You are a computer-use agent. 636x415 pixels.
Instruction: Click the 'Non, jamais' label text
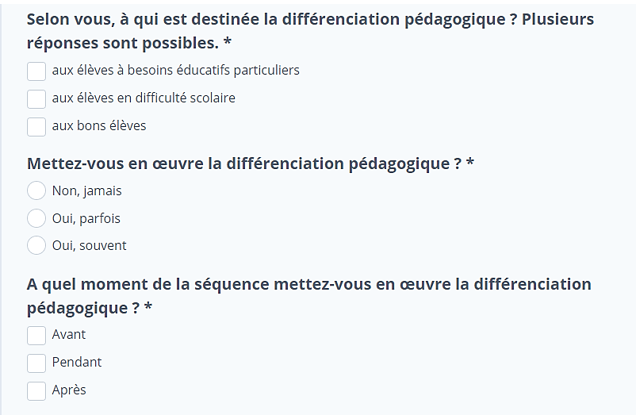87,190
